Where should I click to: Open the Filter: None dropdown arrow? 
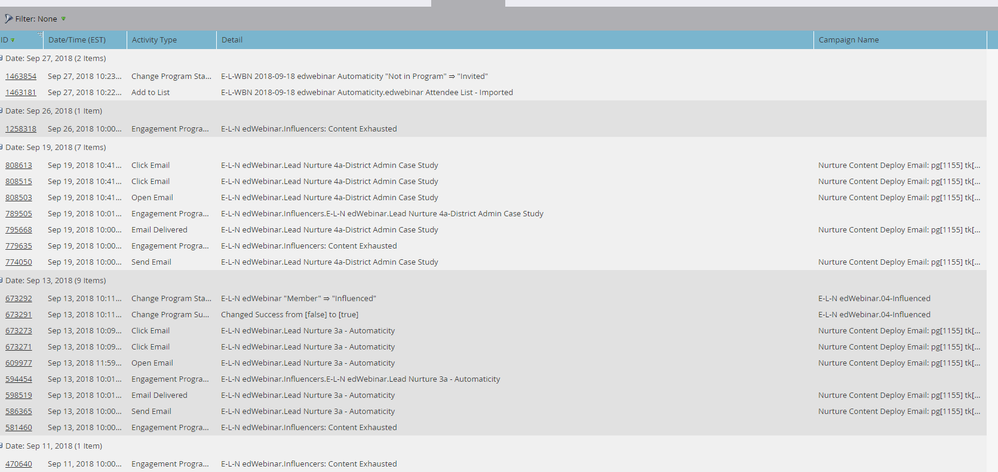(64, 19)
